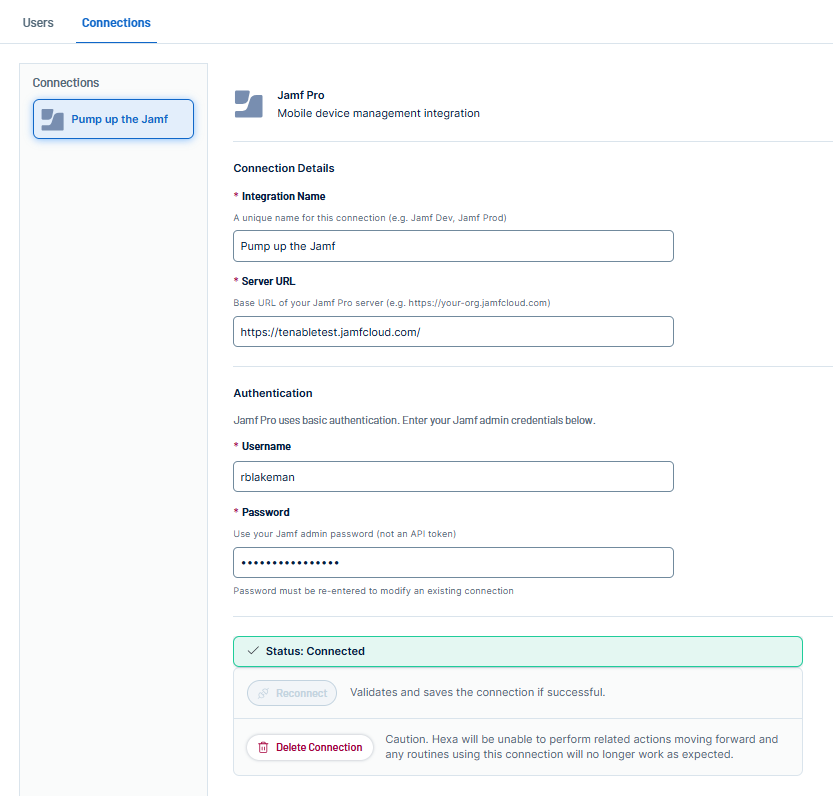Image resolution: width=833 pixels, height=796 pixels.
Task: Click the Status: Connected banner text
Action: (x=315, y=651)
